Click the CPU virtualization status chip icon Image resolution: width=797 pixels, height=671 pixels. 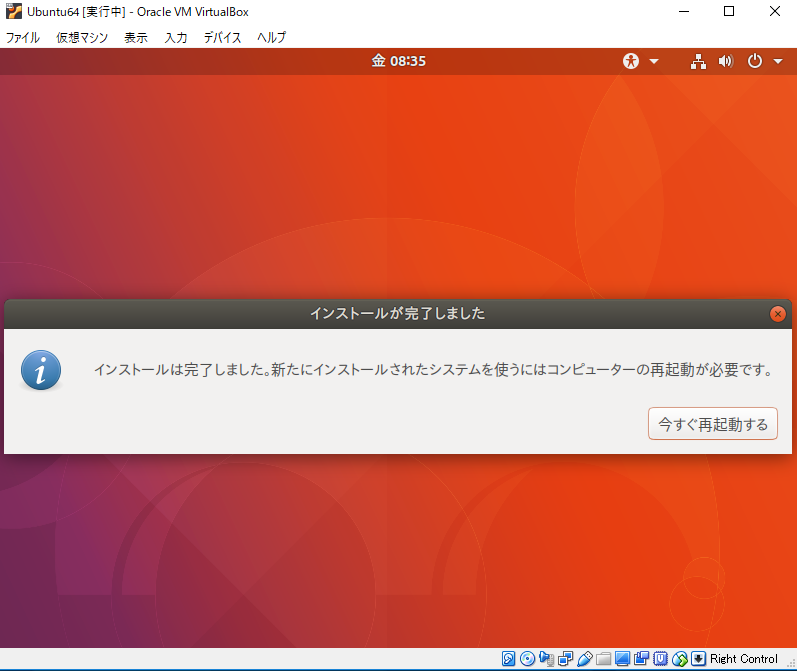pyautogui.click(x=660, y=659)
